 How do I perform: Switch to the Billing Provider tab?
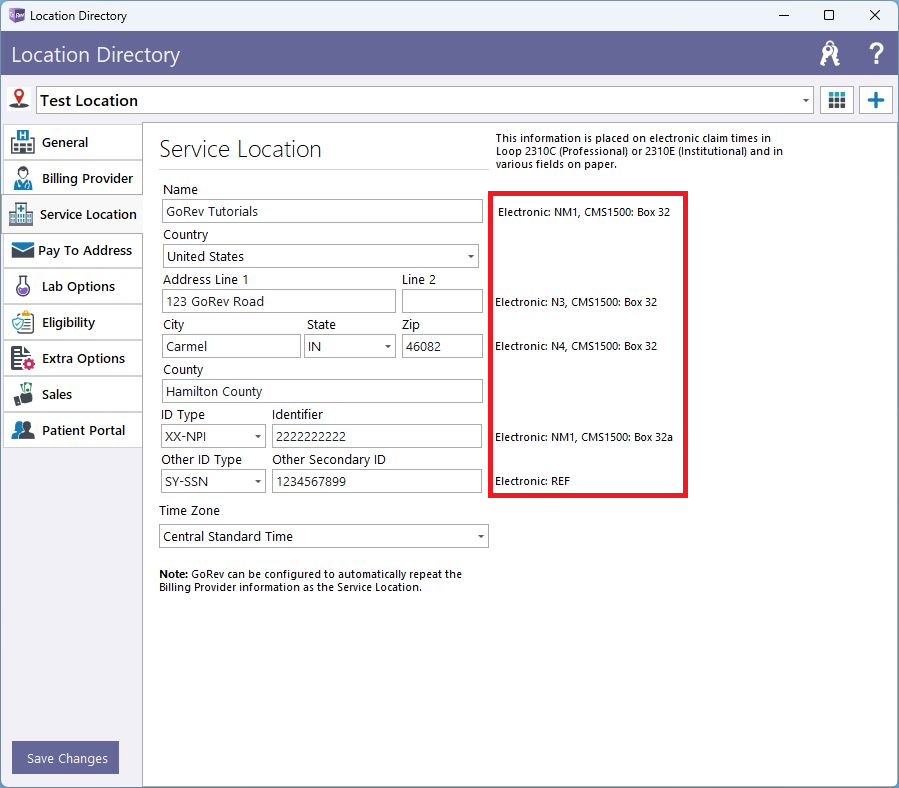point(73,178)
